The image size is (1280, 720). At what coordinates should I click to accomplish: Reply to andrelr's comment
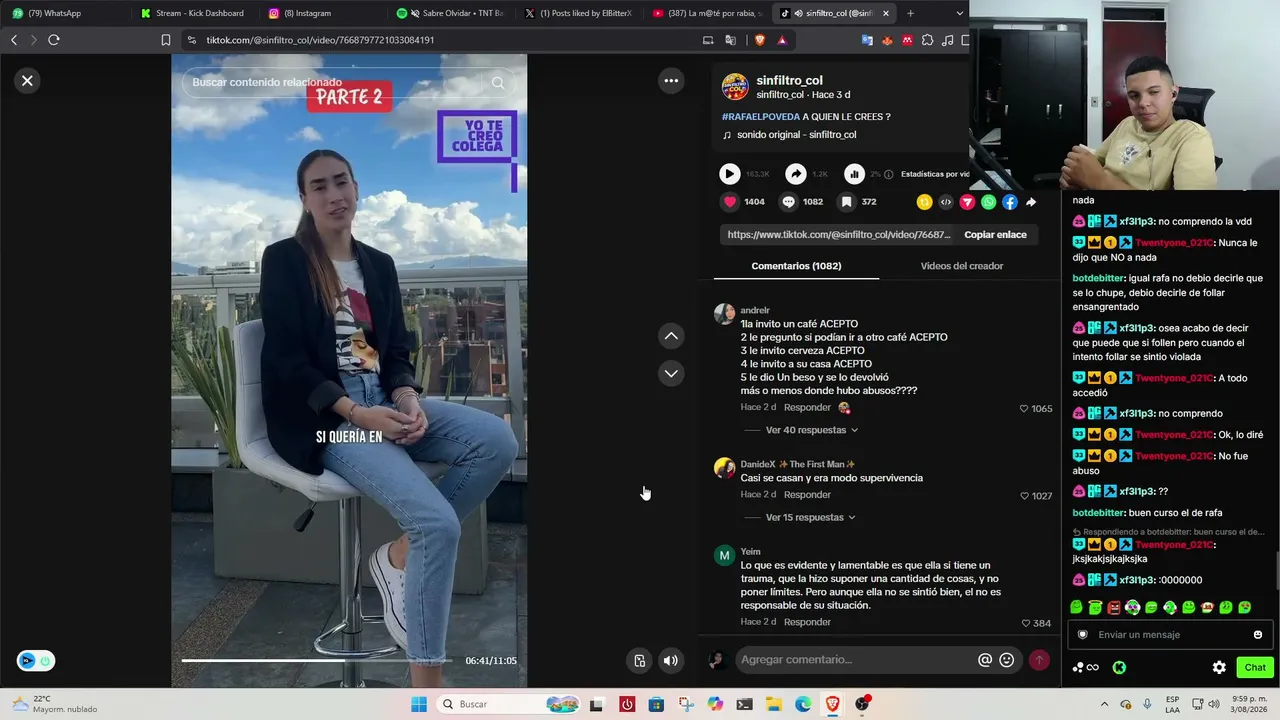point(807,407)
